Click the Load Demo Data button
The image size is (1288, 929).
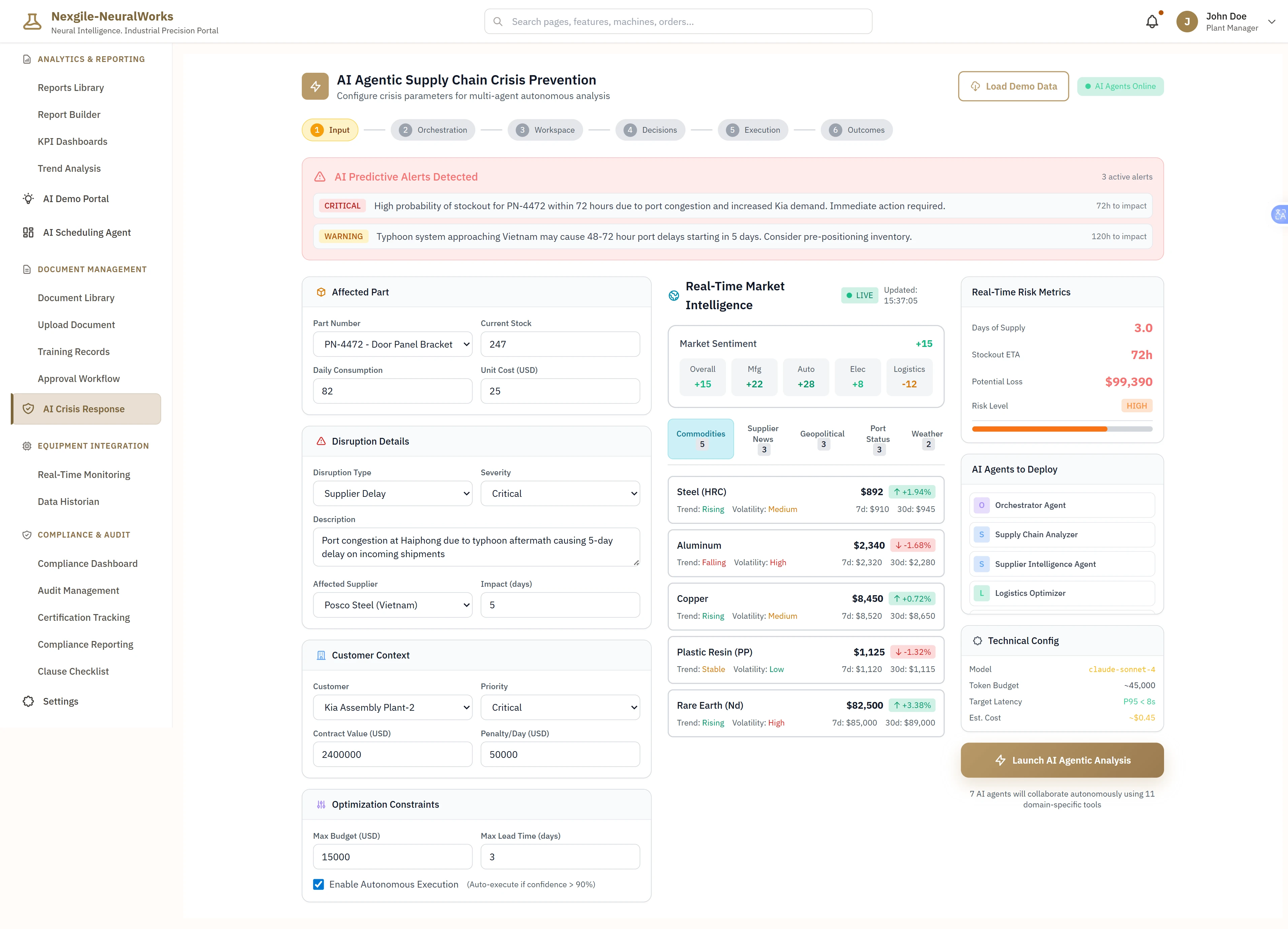click(x=1013, y=86)
